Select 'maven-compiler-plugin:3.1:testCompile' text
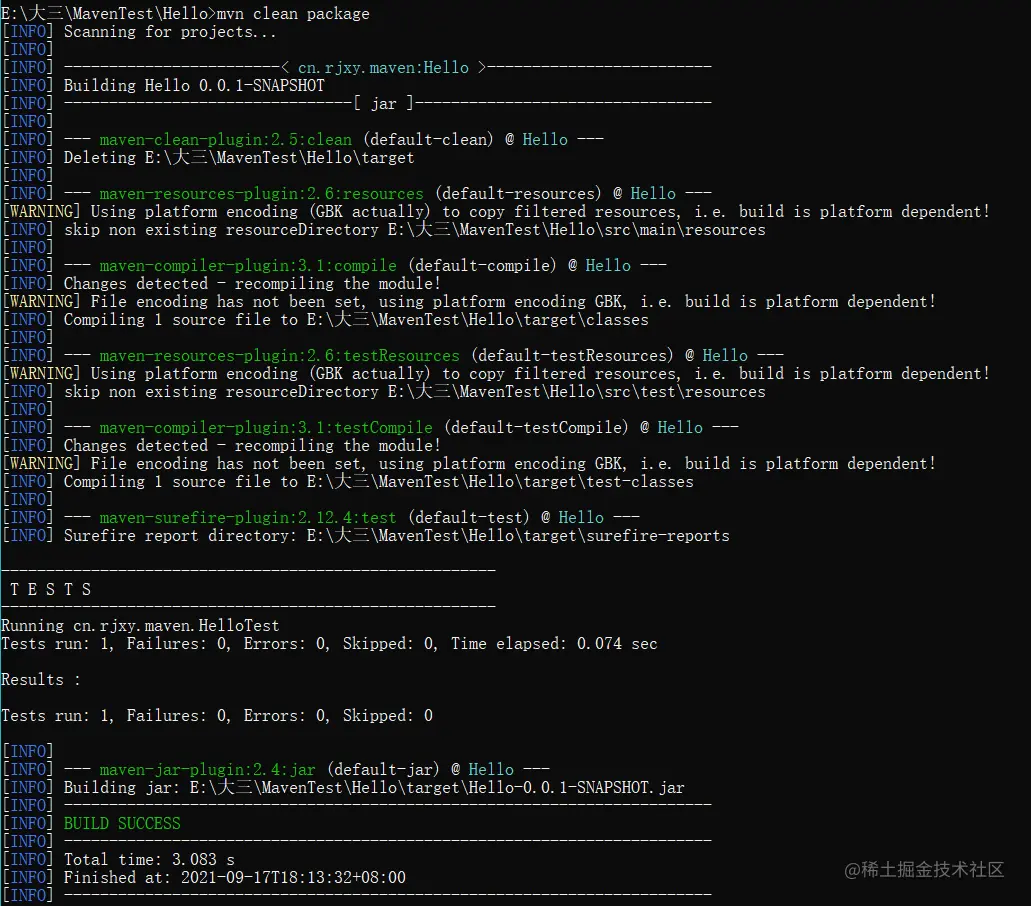The width and height of the screenshot is (1031, 906). tap(266, 428)
